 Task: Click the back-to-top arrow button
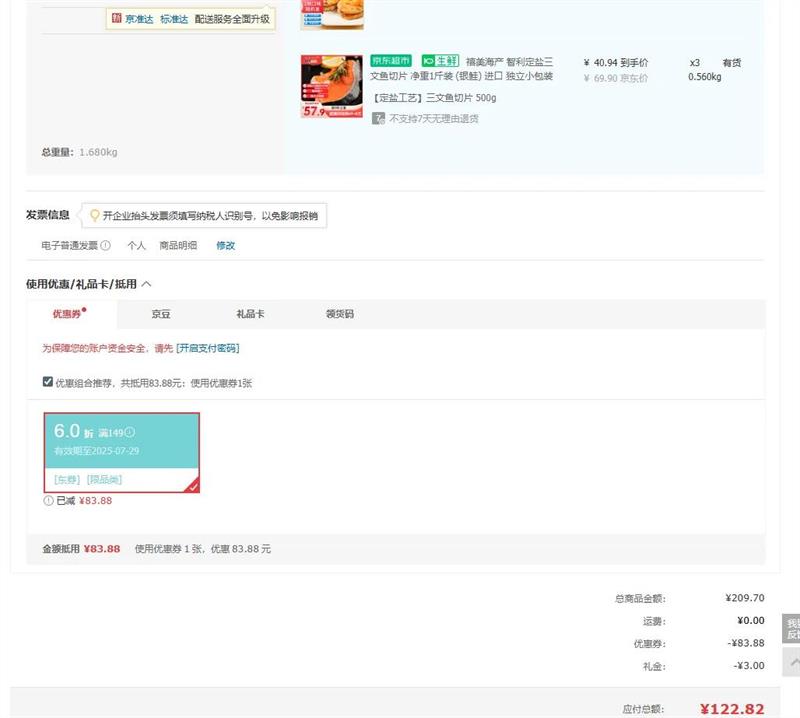click(x=792, y=661)
